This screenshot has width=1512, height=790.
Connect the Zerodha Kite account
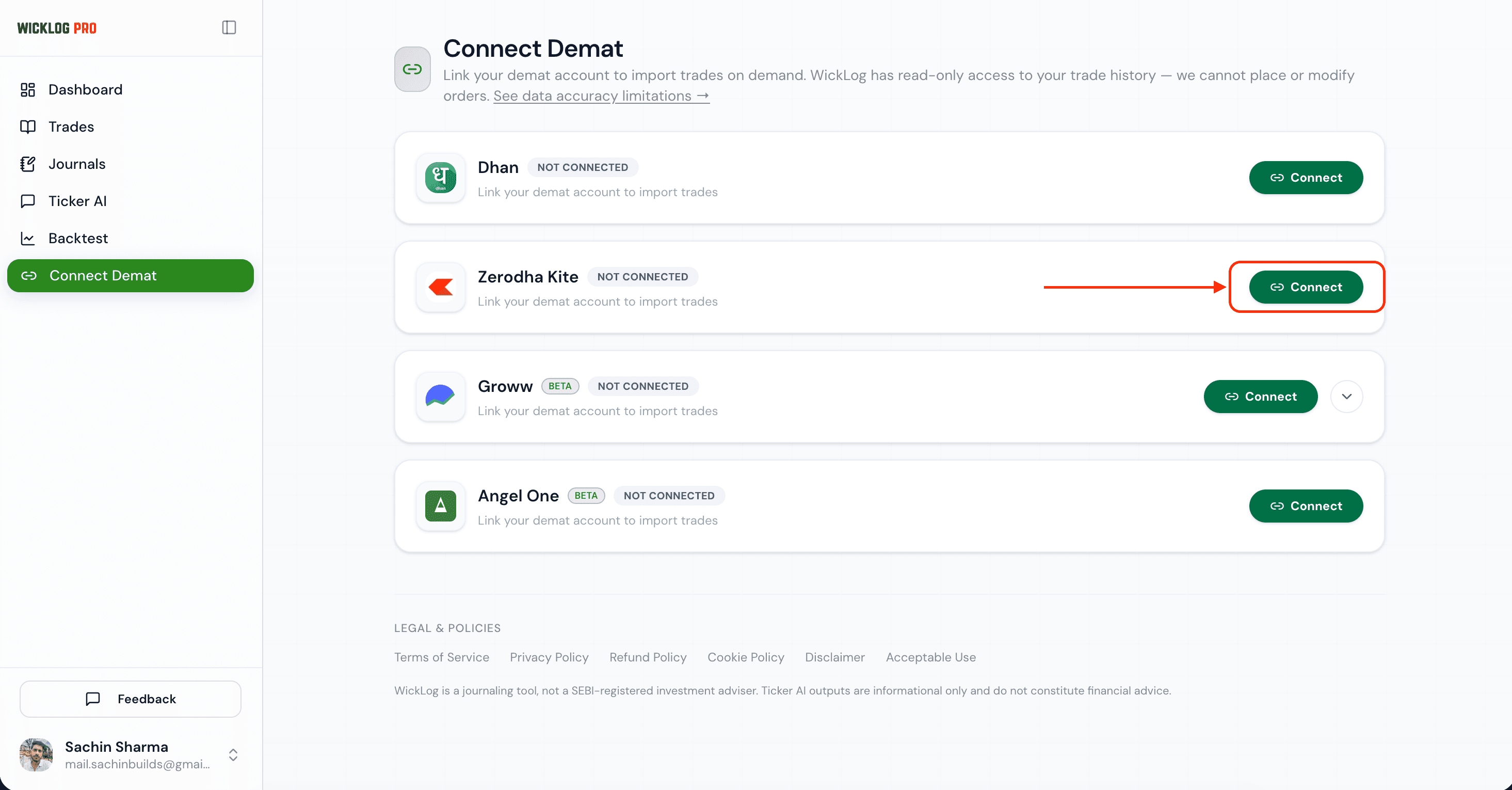1306,287
